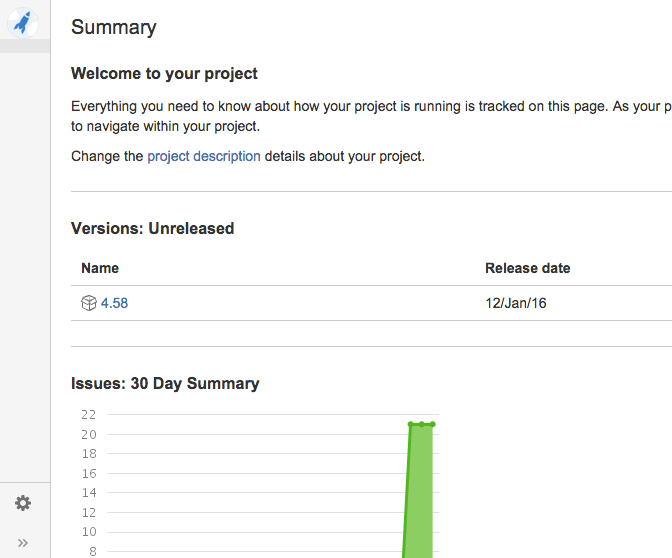Click the green filled chart area
Screen dimensions: 672x558
click(x=421, y=490)
